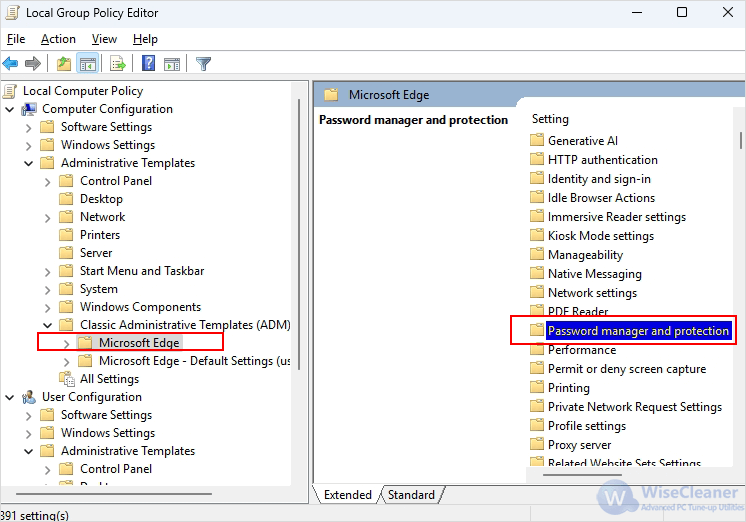Collapse the Computer Configuration node
Viewport: 746px width, 522px height.
tap(10, 109)
